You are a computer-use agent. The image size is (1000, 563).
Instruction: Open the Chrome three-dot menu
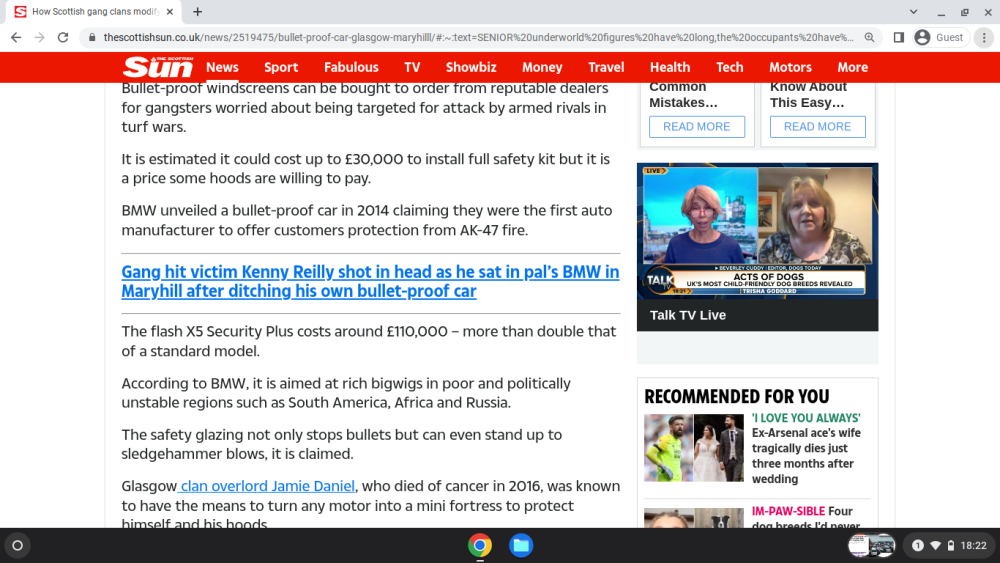point(984,38)
